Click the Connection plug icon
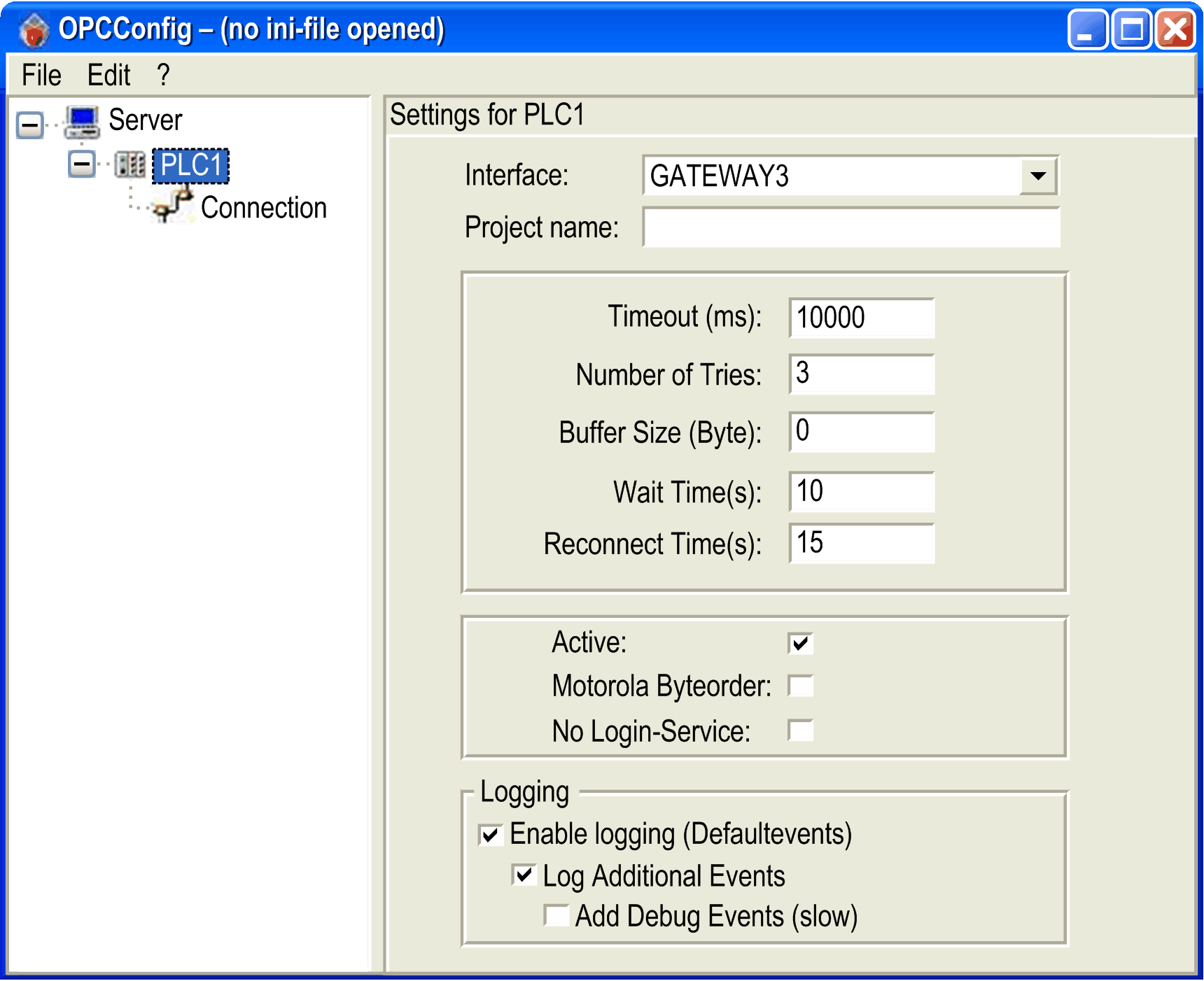Image resolution: width=1204 pixels, height=981 pixels. pos(173,206)
